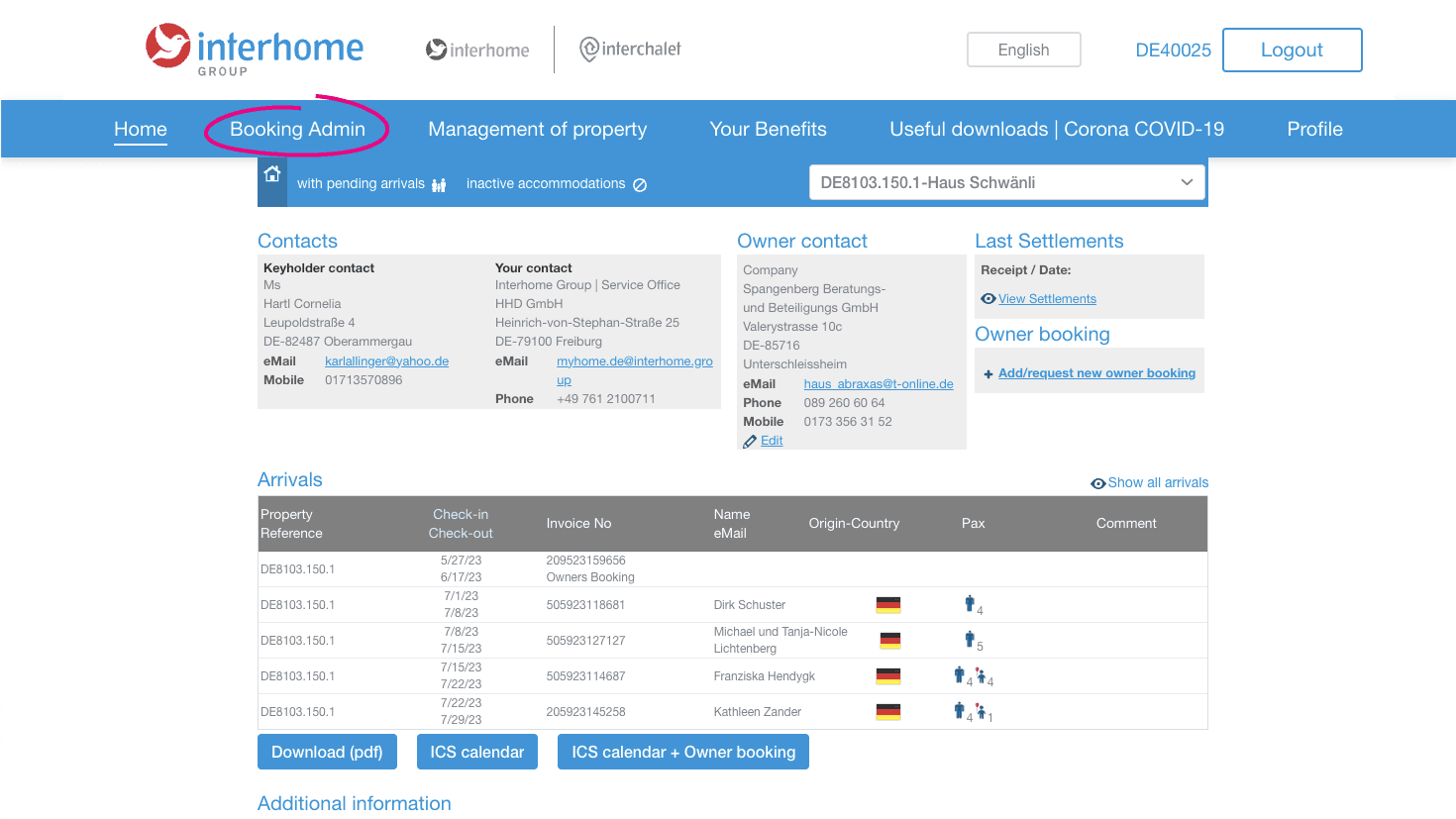1456x819 pixels.
Task: Open Management of property menu
Action: point(537,129)
